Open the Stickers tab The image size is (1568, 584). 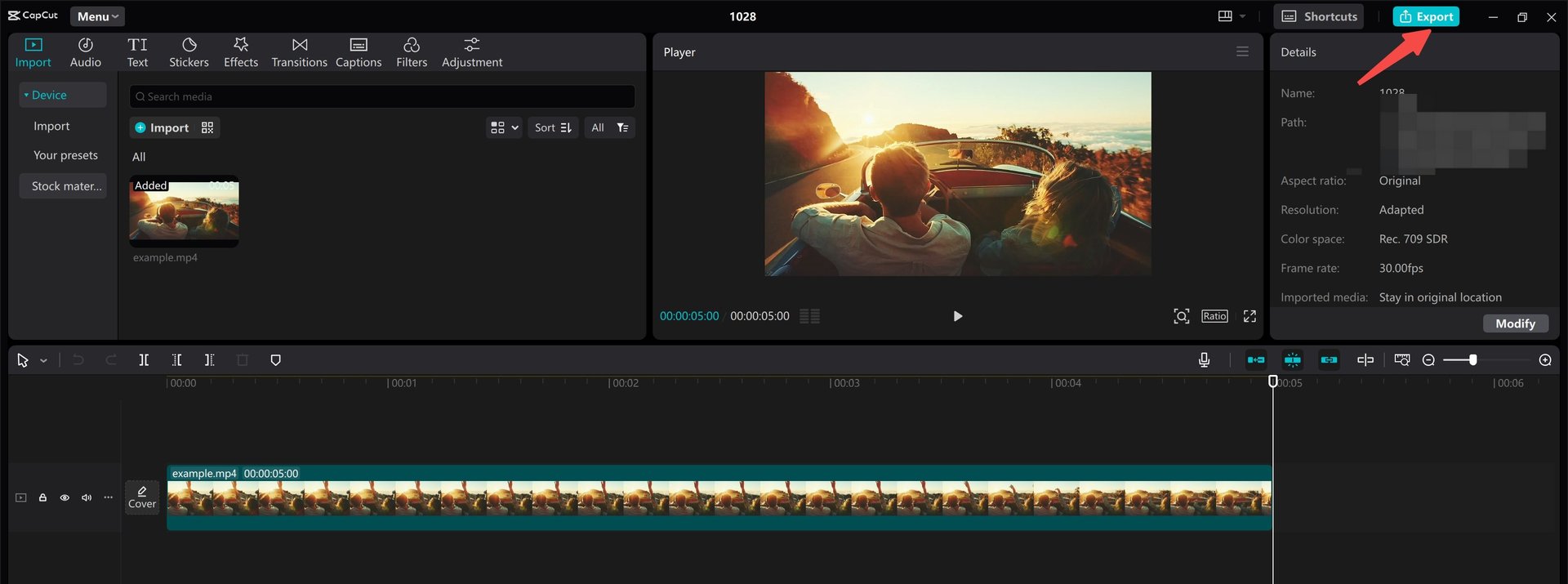tap(189, 52)
